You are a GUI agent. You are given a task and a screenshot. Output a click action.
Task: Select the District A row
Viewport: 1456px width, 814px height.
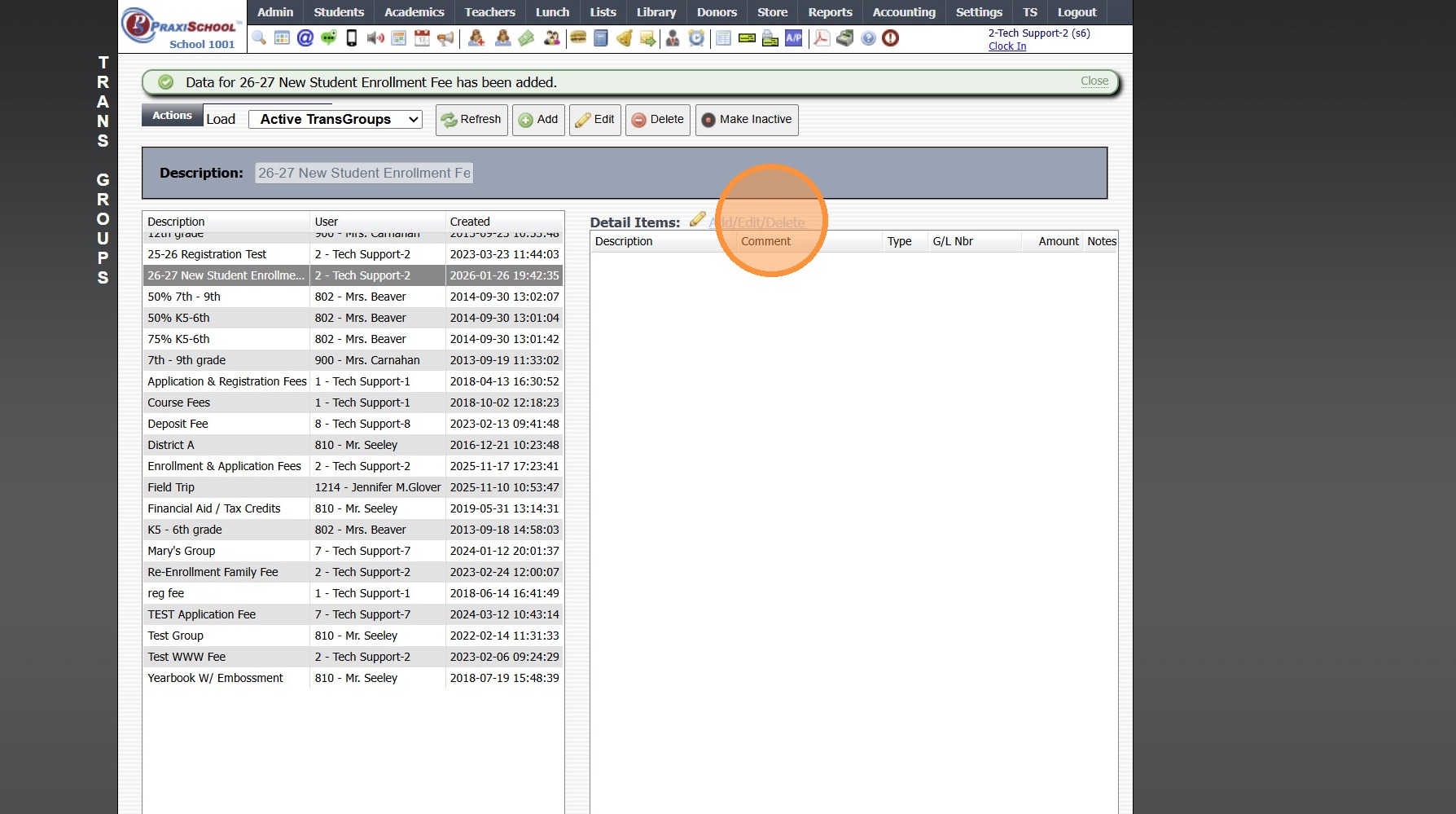click(x=353, y=445)
